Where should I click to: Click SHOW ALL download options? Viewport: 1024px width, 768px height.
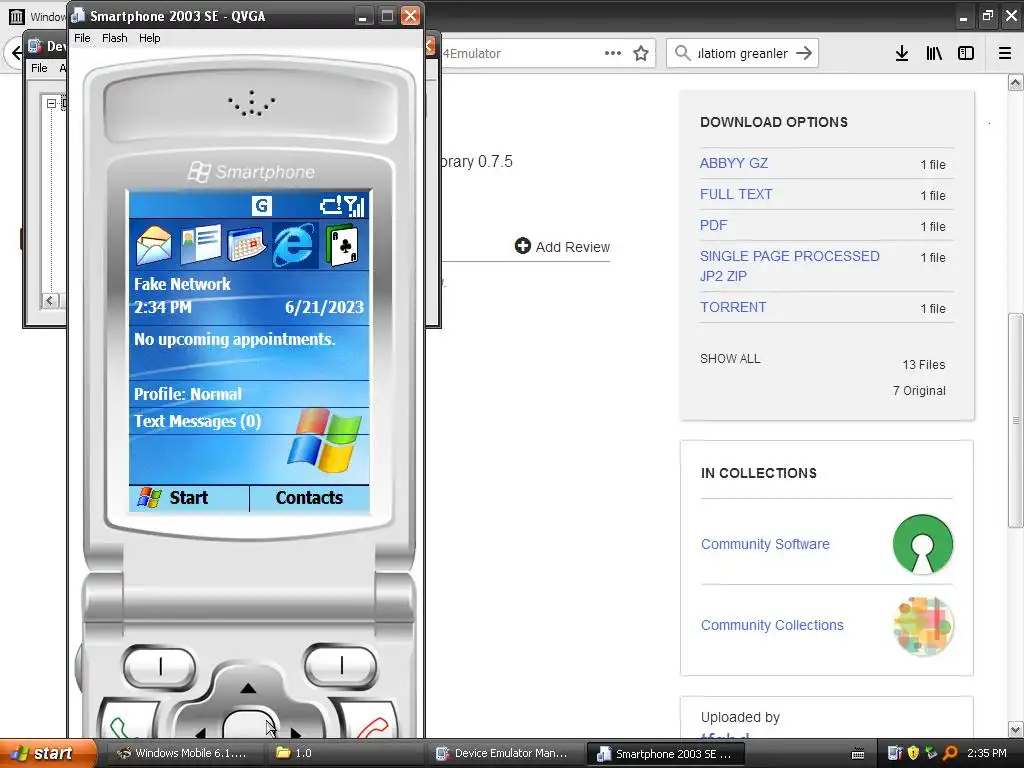[730, 359]
